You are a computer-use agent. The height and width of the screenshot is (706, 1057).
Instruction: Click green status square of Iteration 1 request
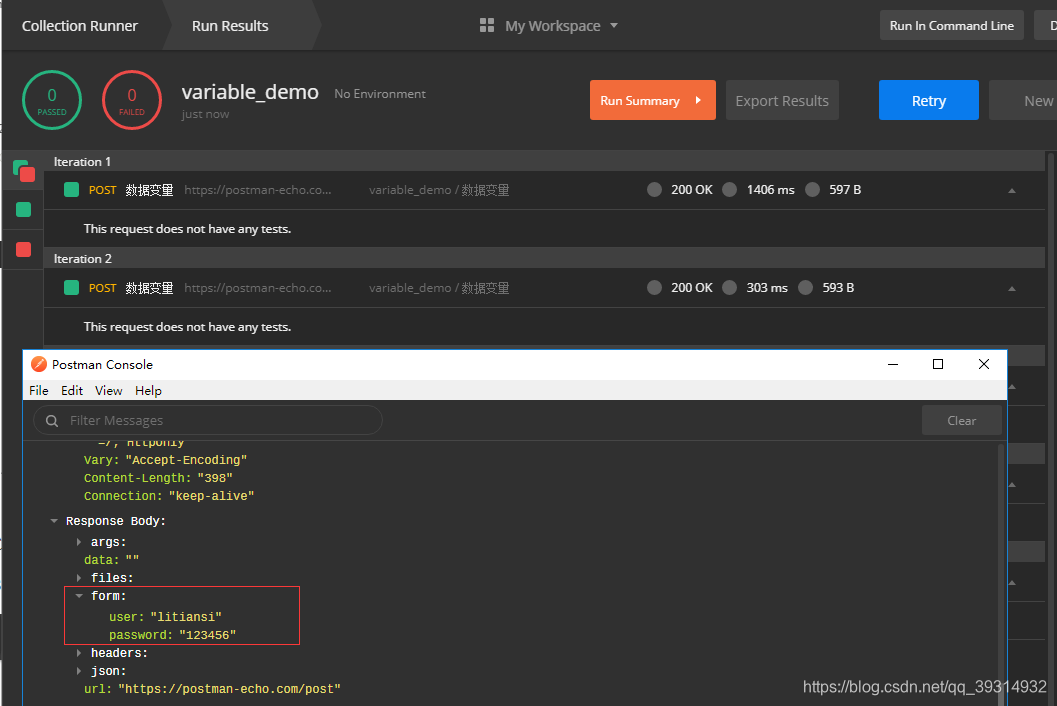coord(71,189)
